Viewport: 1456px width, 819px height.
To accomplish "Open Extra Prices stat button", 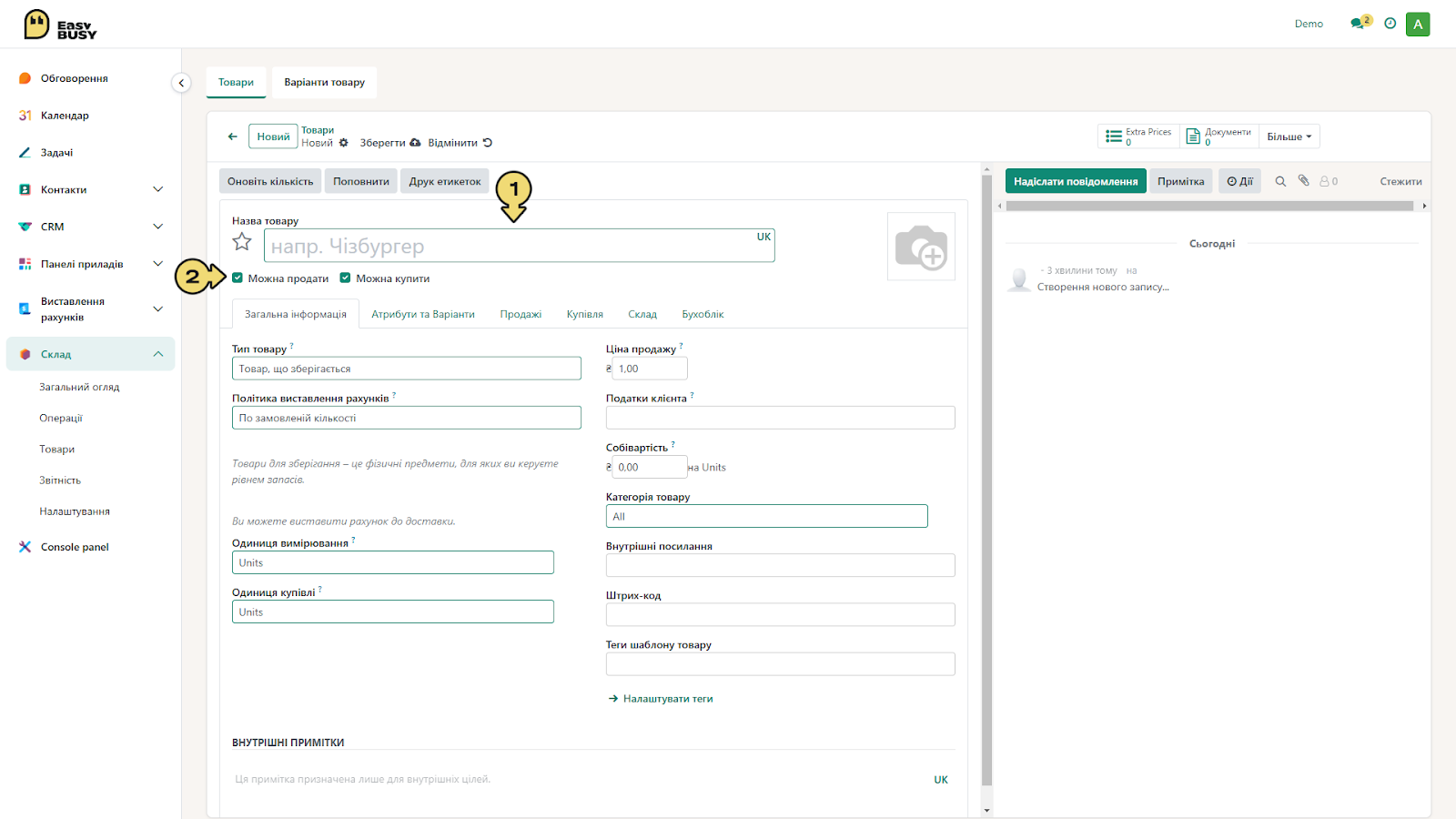I will coord(1138,136).
